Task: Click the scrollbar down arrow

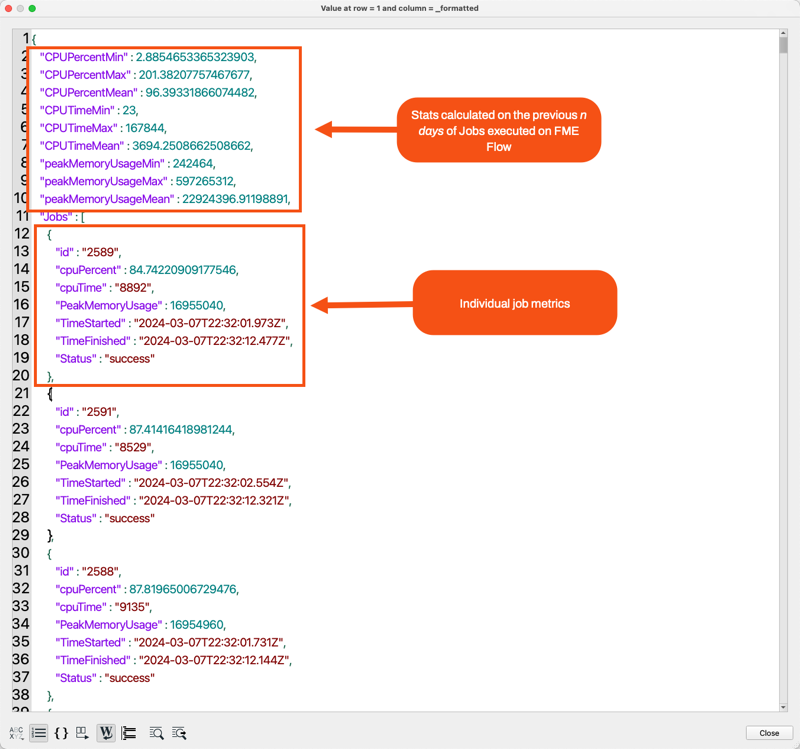Action: (783, 707)
